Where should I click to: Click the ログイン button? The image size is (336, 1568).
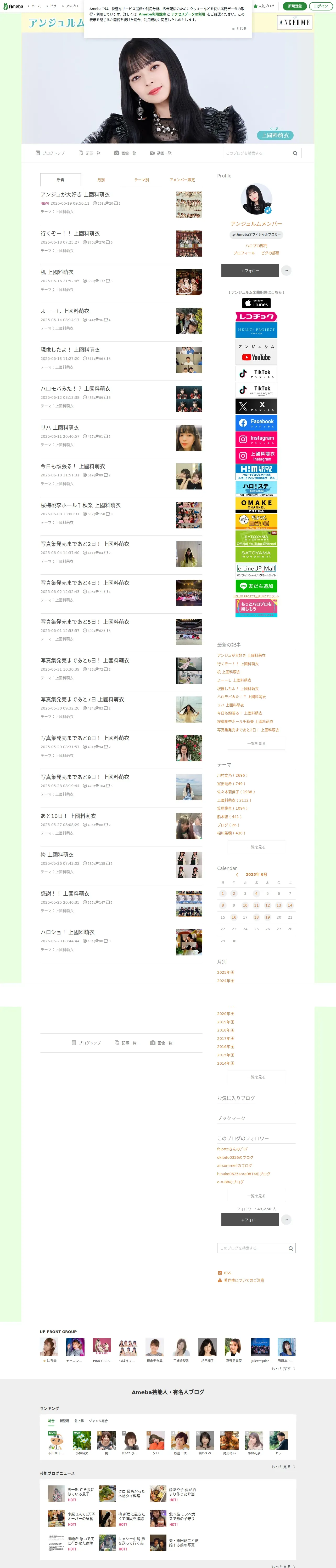321,6
